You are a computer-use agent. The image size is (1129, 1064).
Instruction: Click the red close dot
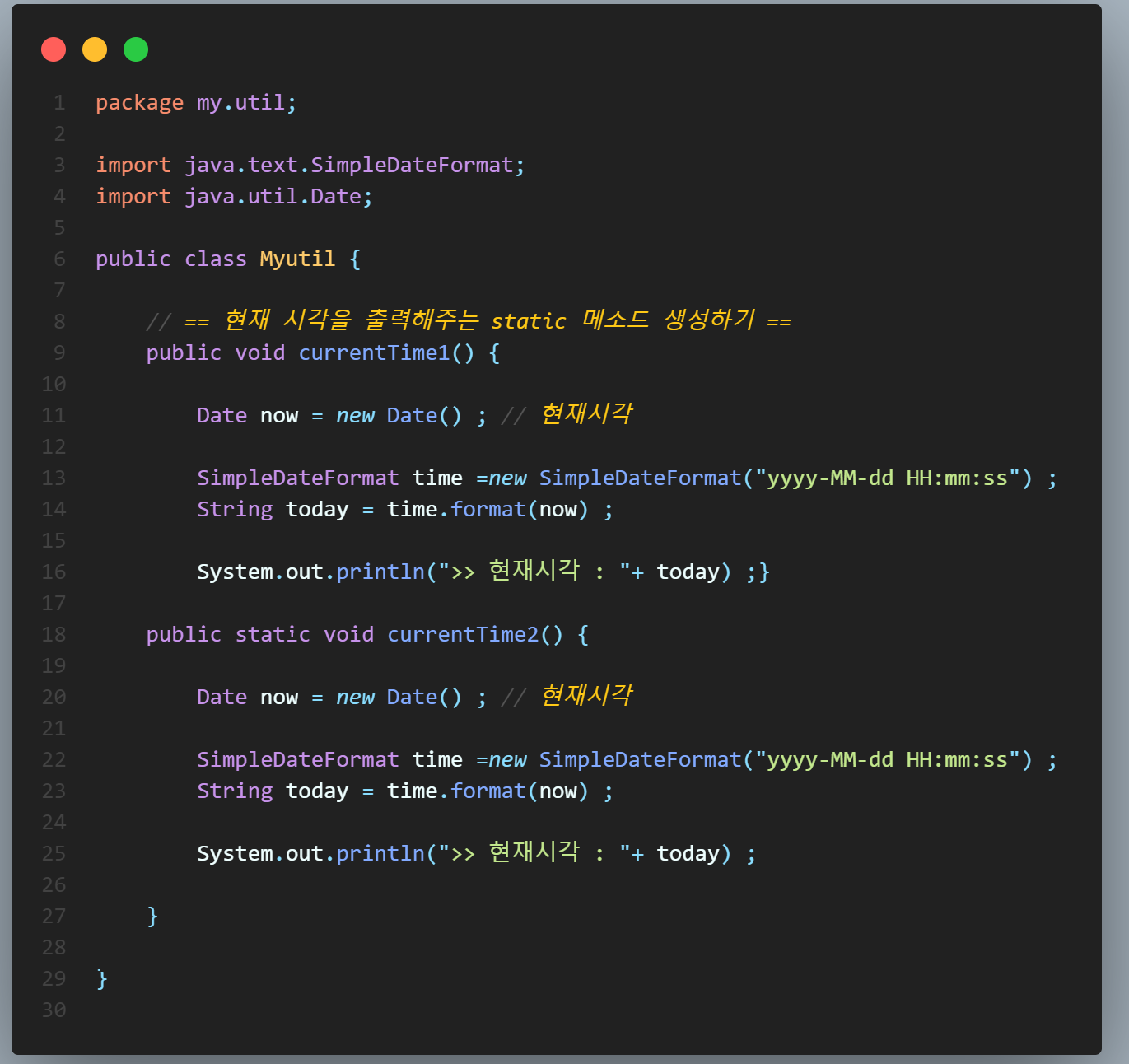pyautogui.click(x=54, y=49)
